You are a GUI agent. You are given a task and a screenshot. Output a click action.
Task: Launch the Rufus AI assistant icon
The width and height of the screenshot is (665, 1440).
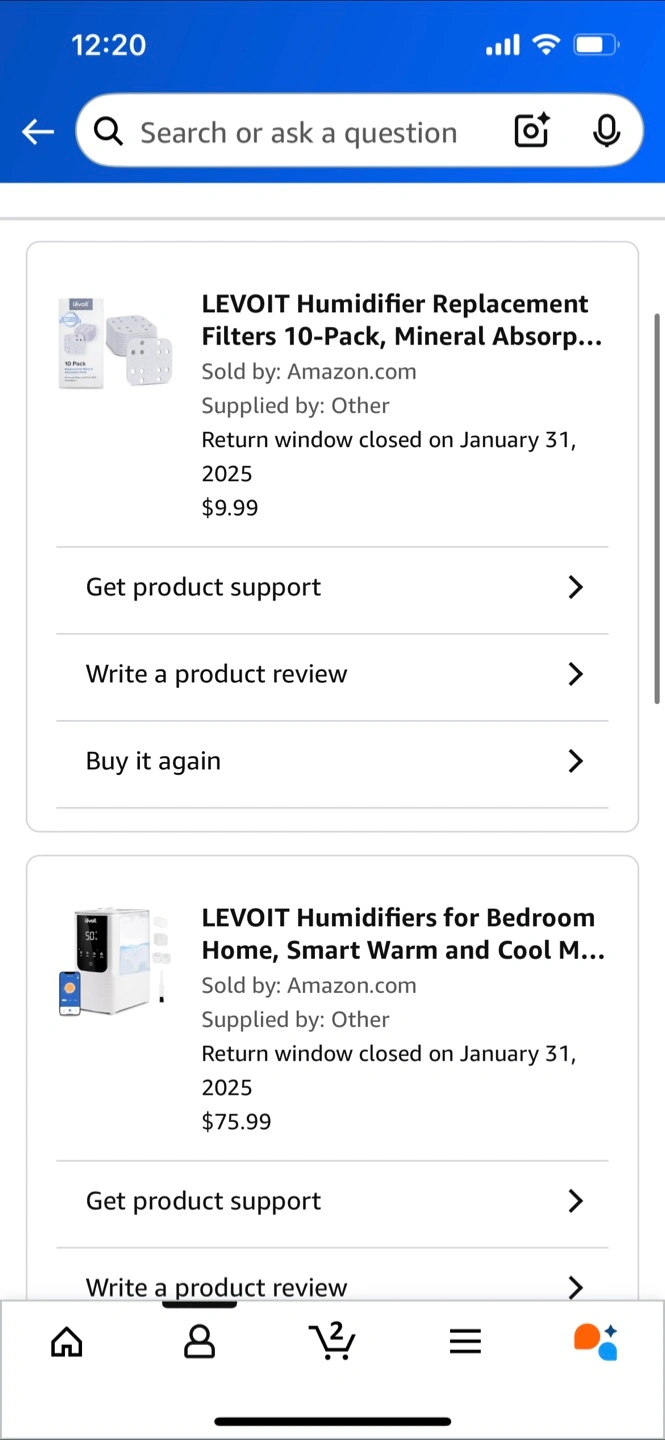[596, 1342]
